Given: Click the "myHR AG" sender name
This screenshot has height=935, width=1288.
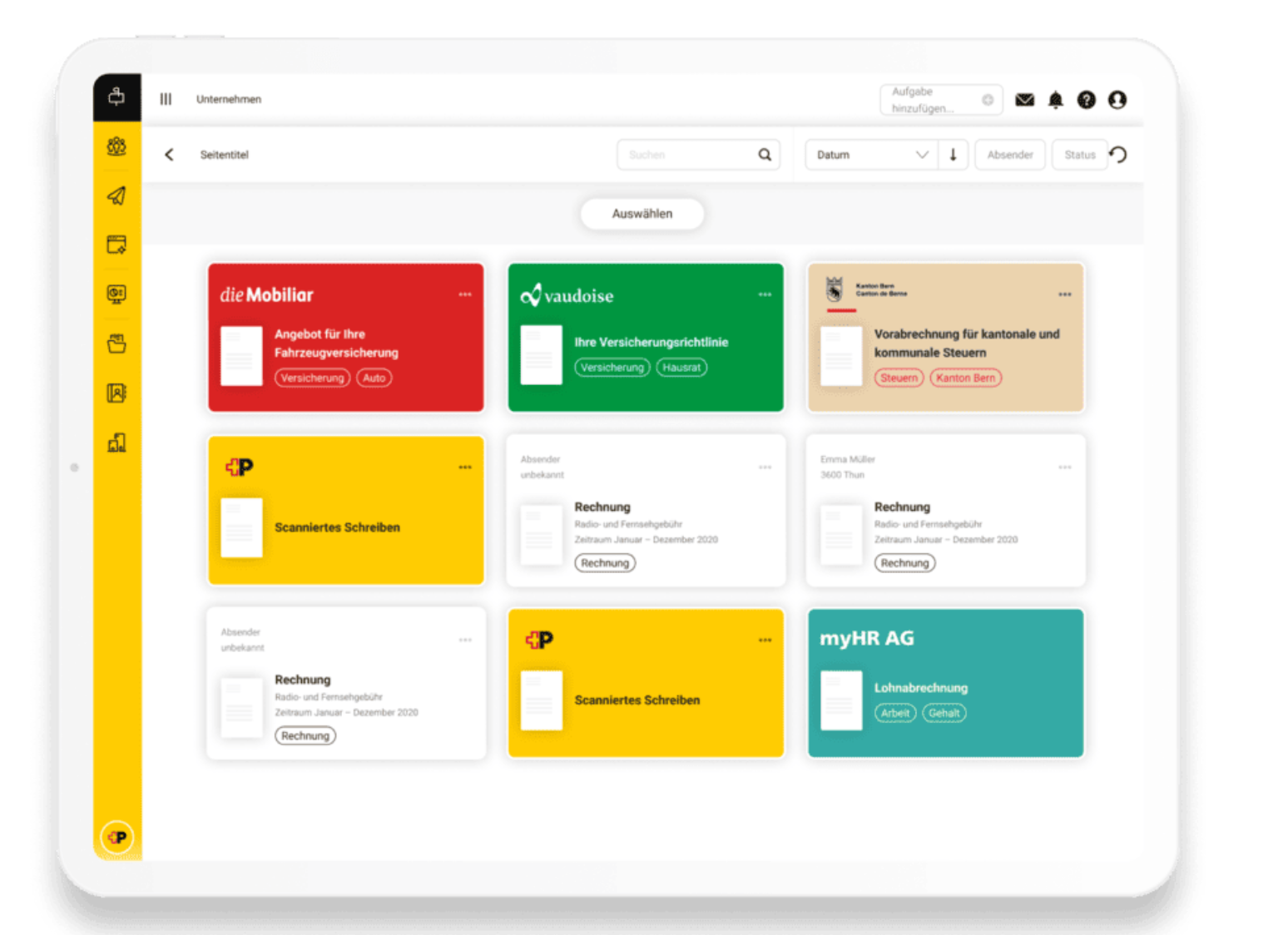Looking at the screenshot, I should point(867,638).
